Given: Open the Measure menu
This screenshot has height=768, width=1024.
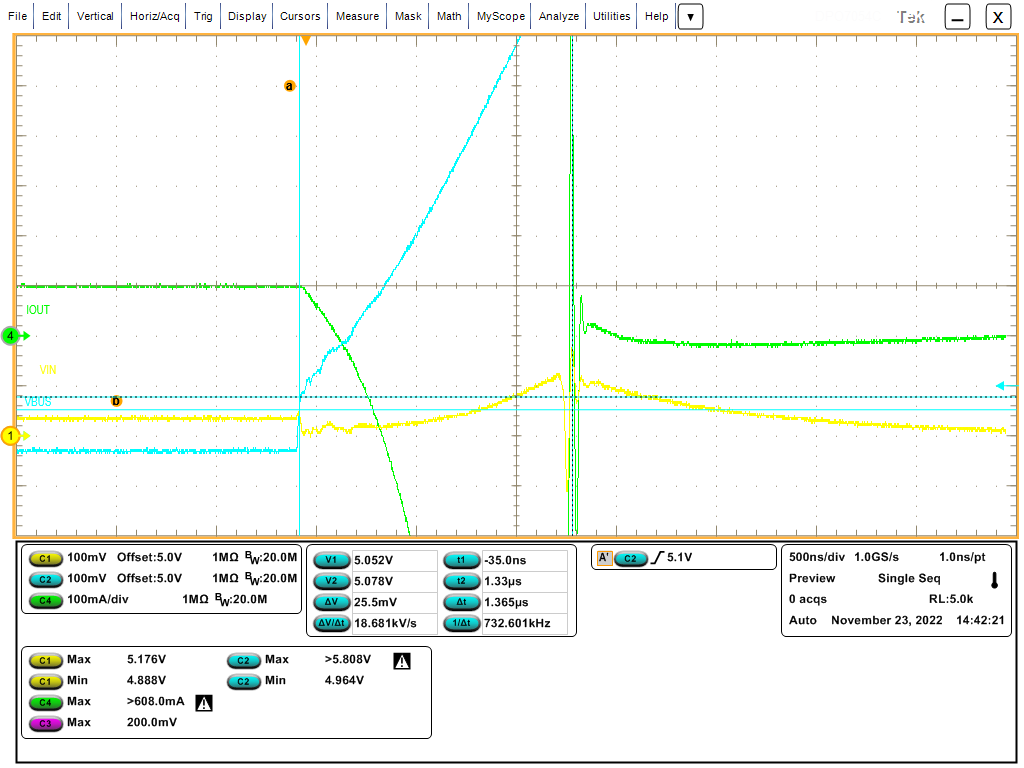Looking at the screenshot, I should point(357,17).
